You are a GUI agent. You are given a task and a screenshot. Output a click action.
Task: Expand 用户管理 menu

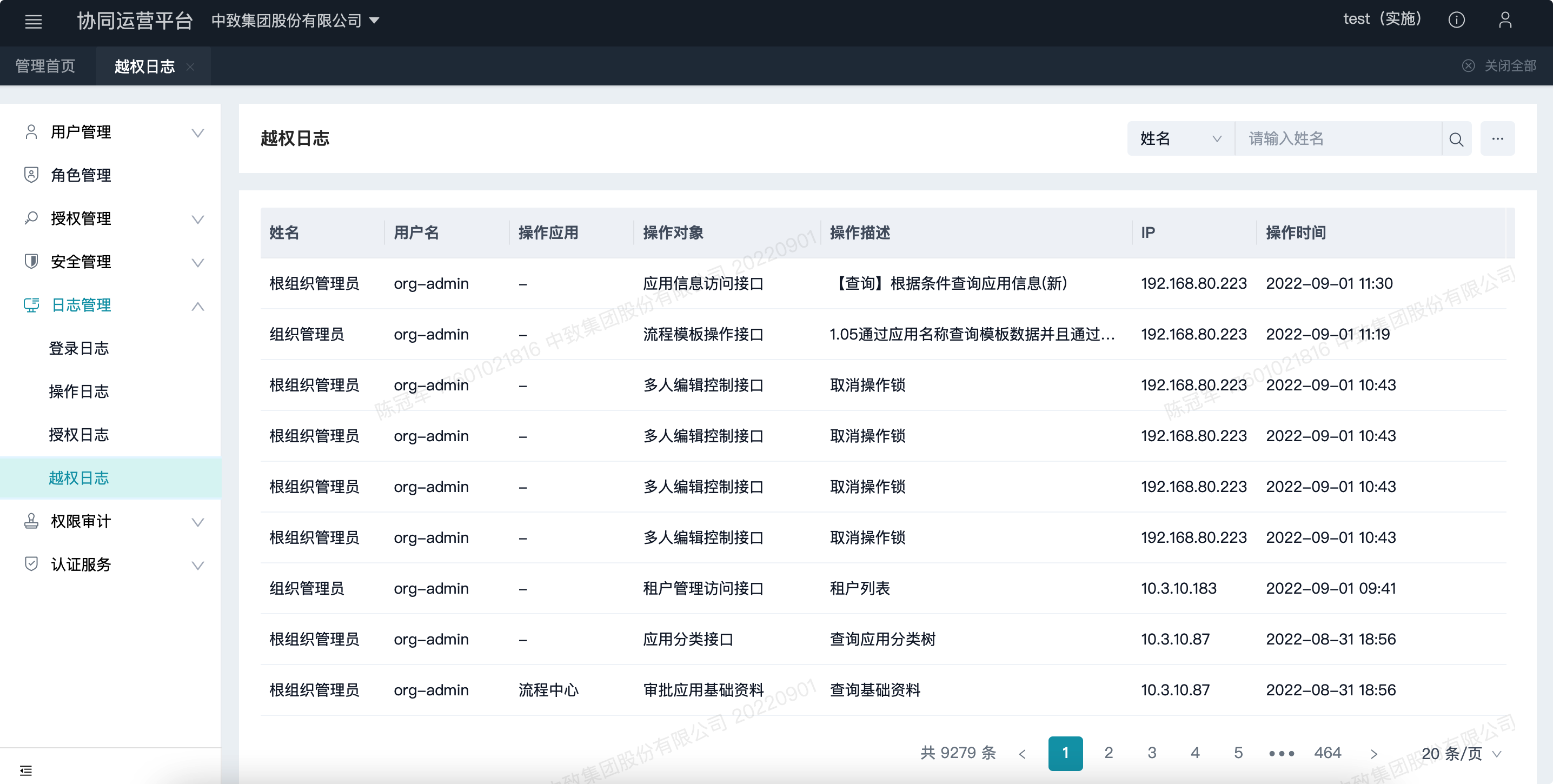coord(111,132)
